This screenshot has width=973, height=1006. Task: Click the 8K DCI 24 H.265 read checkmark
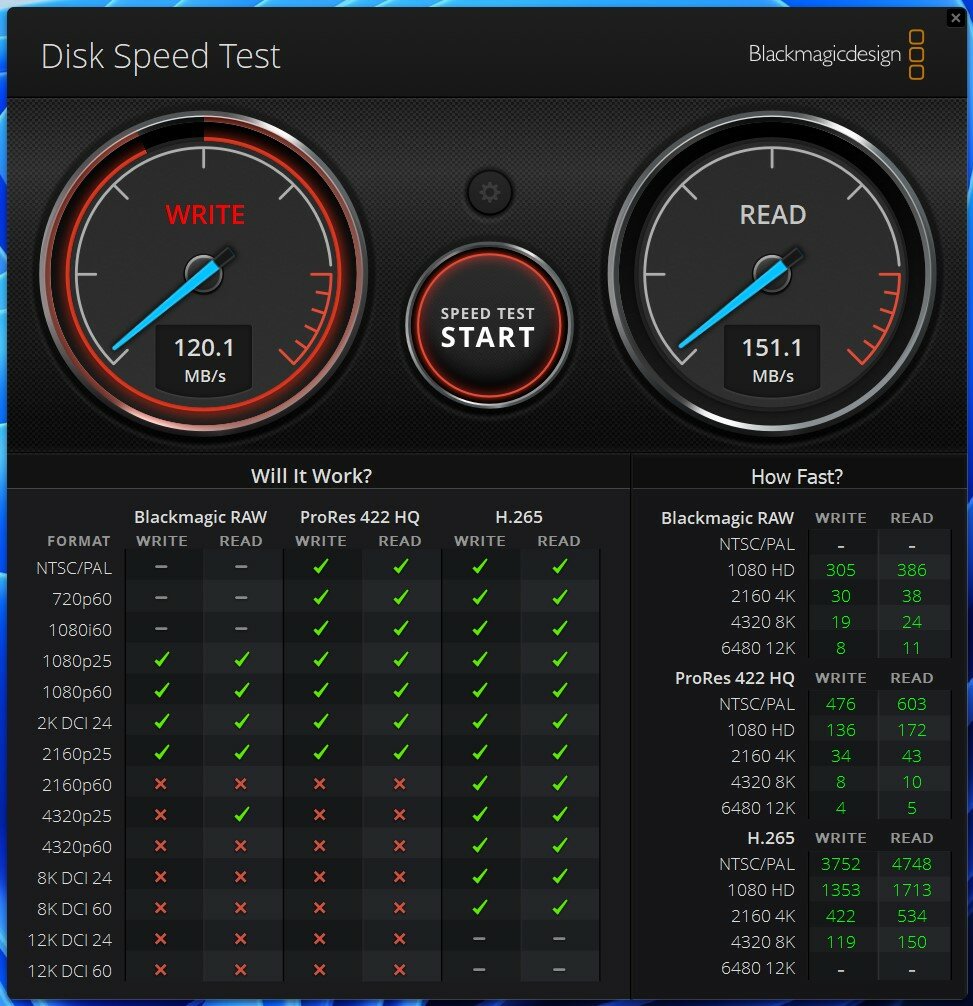(x=560, y=876)
